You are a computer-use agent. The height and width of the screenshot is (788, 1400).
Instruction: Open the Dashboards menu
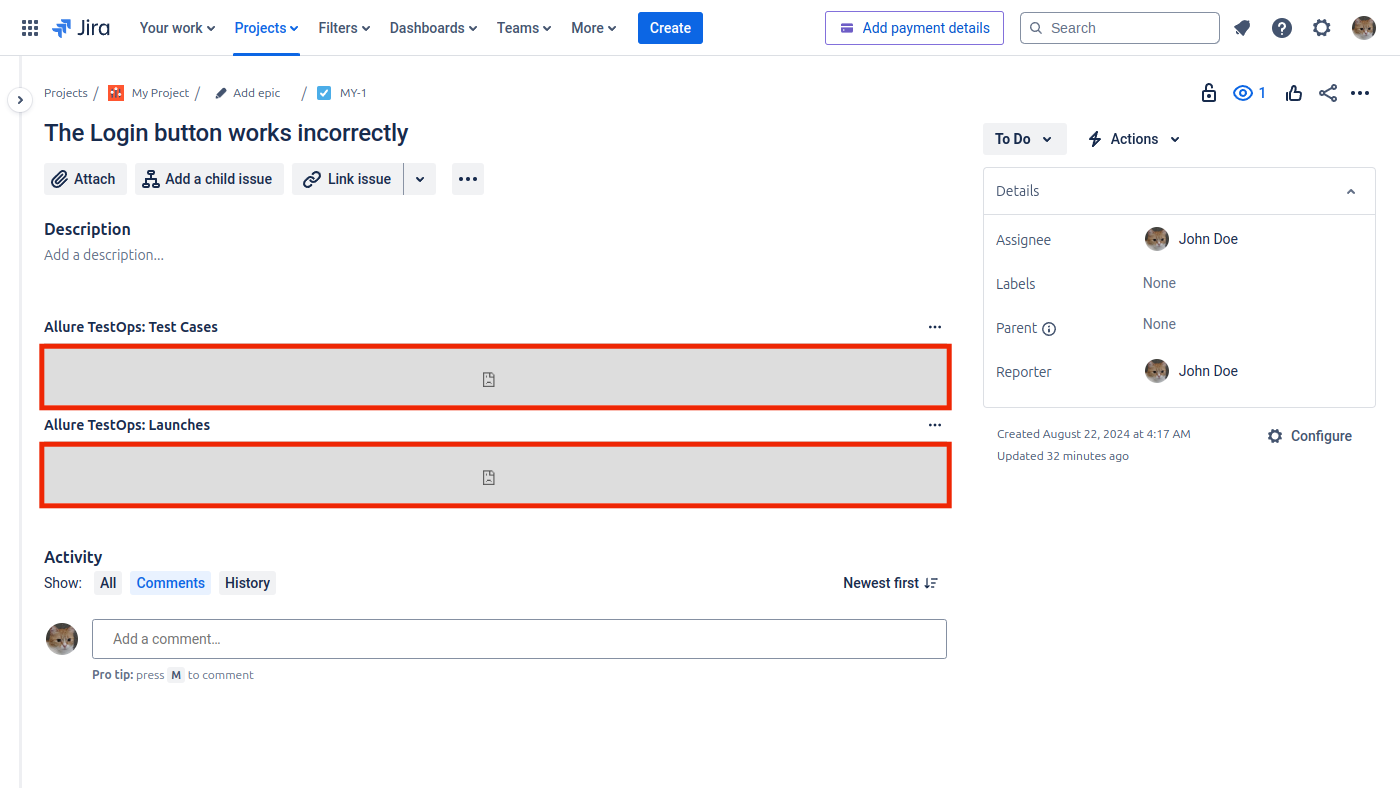coord(433,28)
